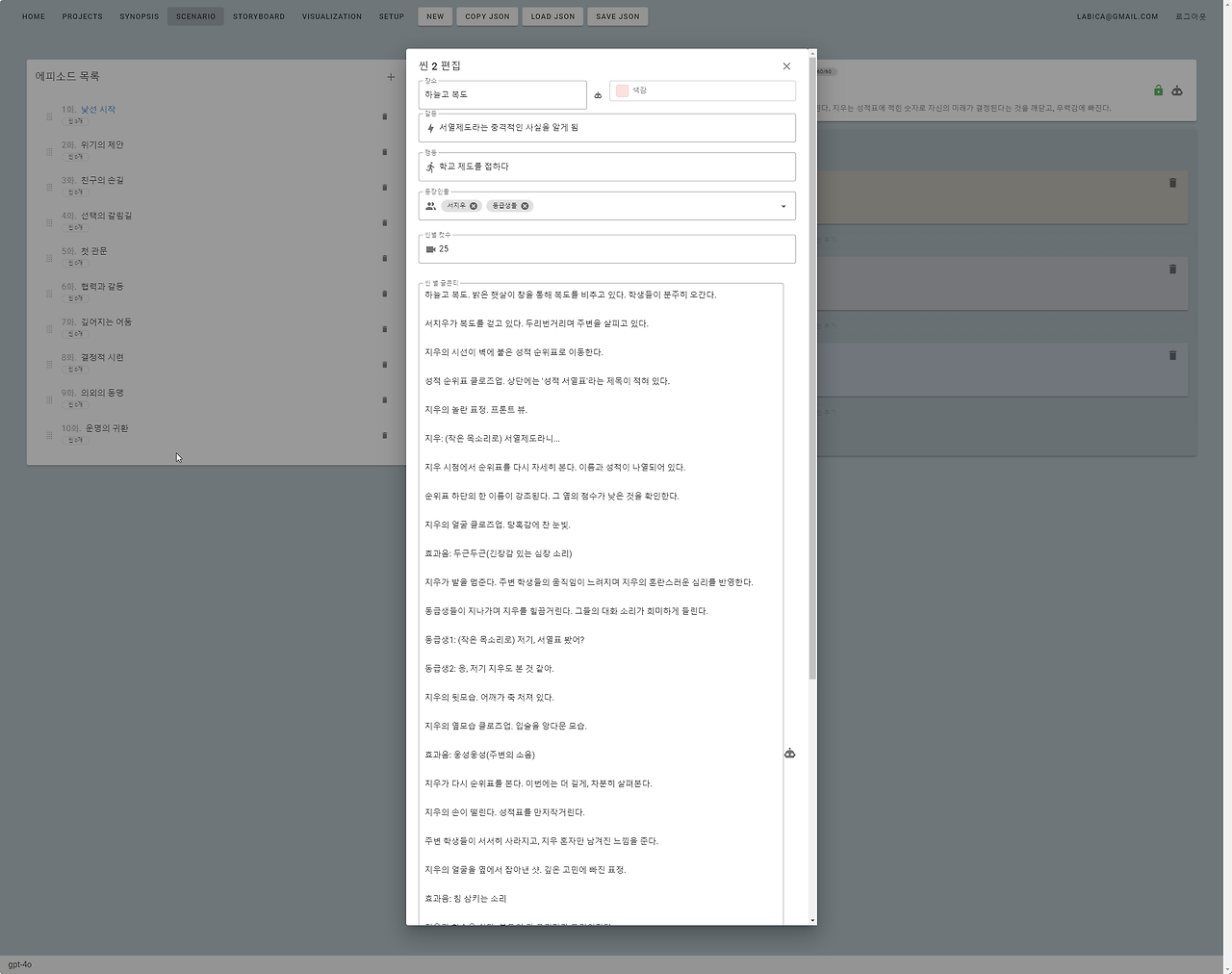Open the PROJECTS tab
The height and width of the screenshot is (974, 1232).
(x=83, y=16)
